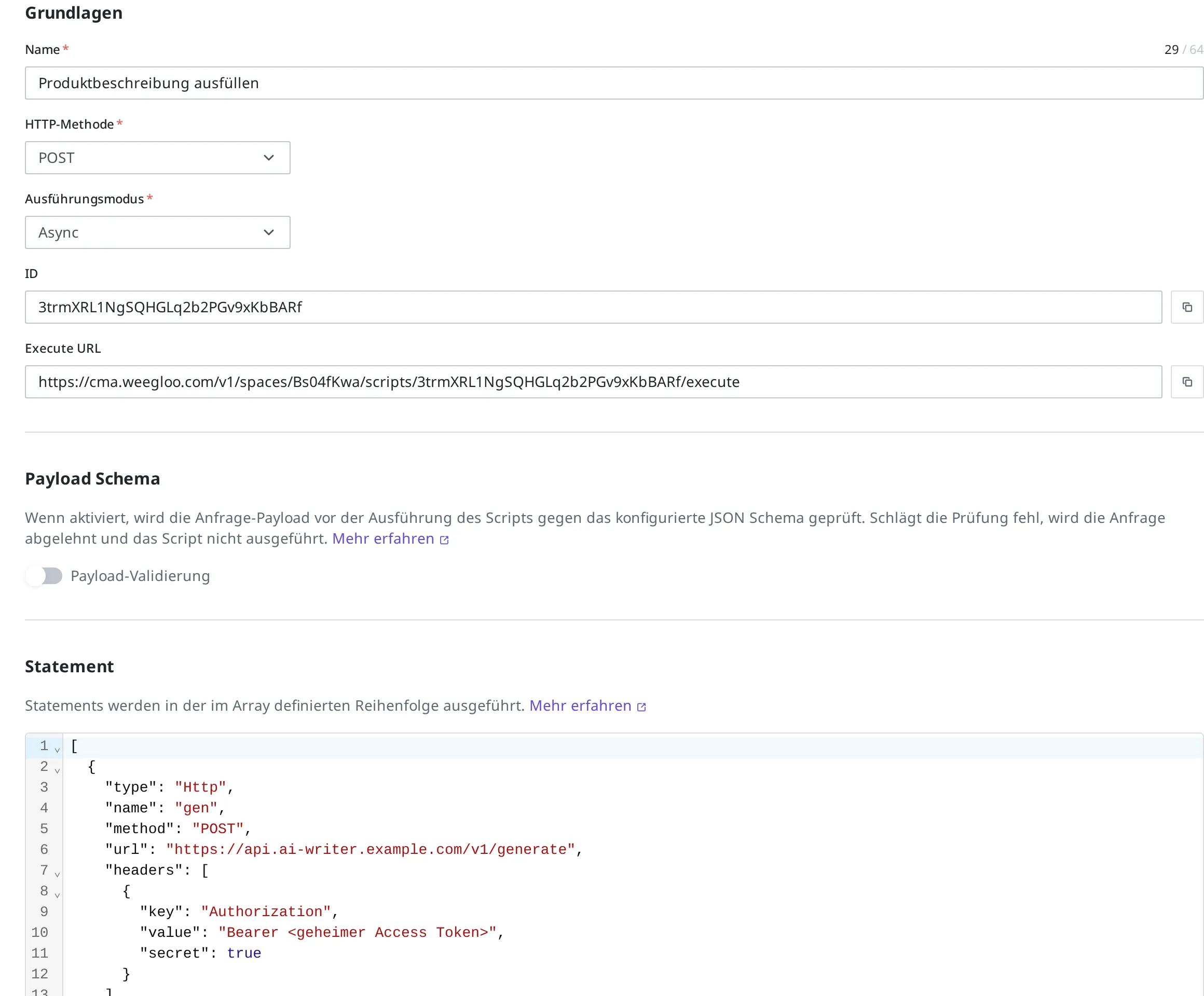Viewport: 1204px width, 996px height.
Task: Click line number 12 in the gutter
Action: tap(39, 974)
